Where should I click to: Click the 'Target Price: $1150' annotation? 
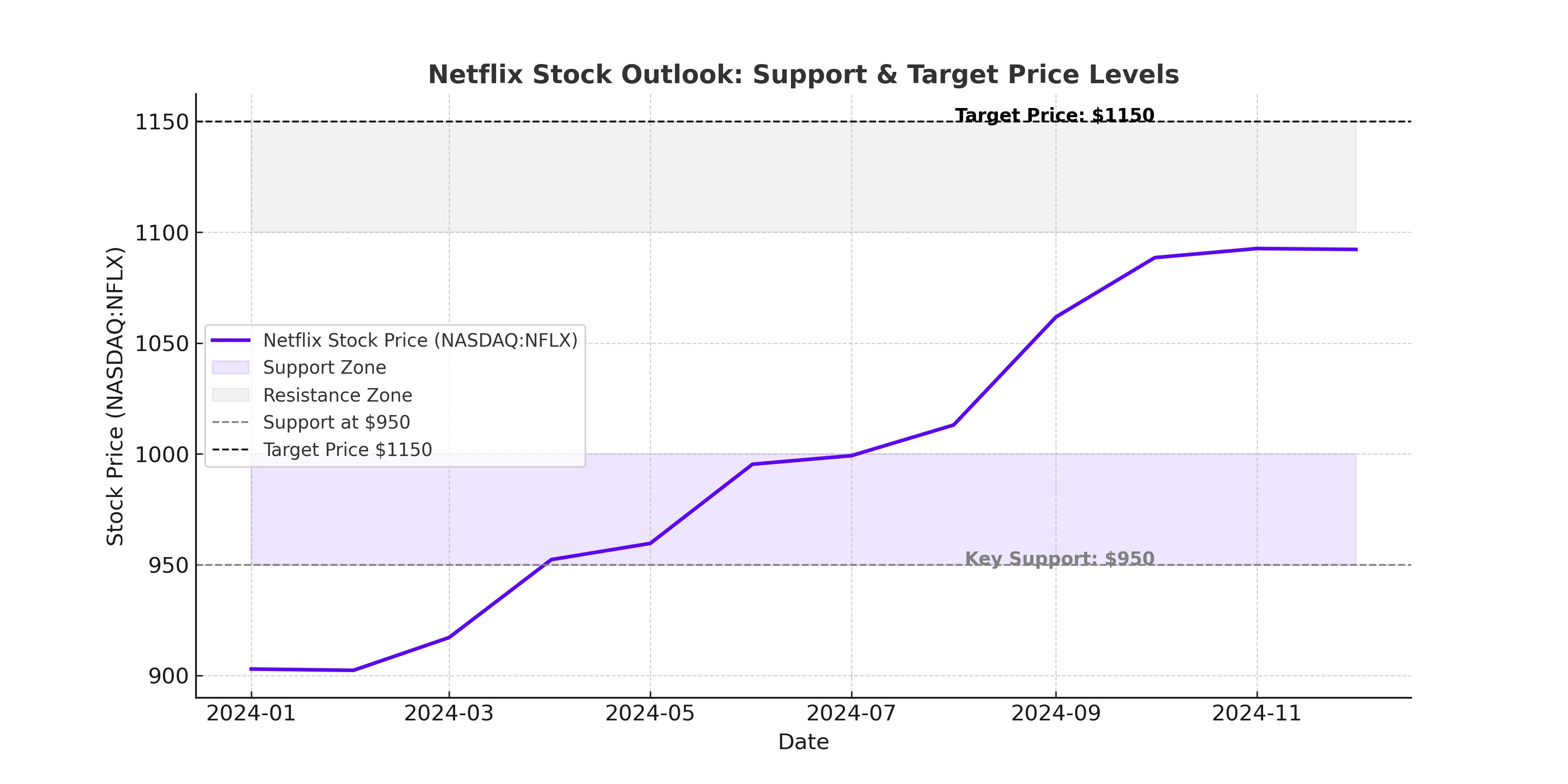[x=1054, y=115]
